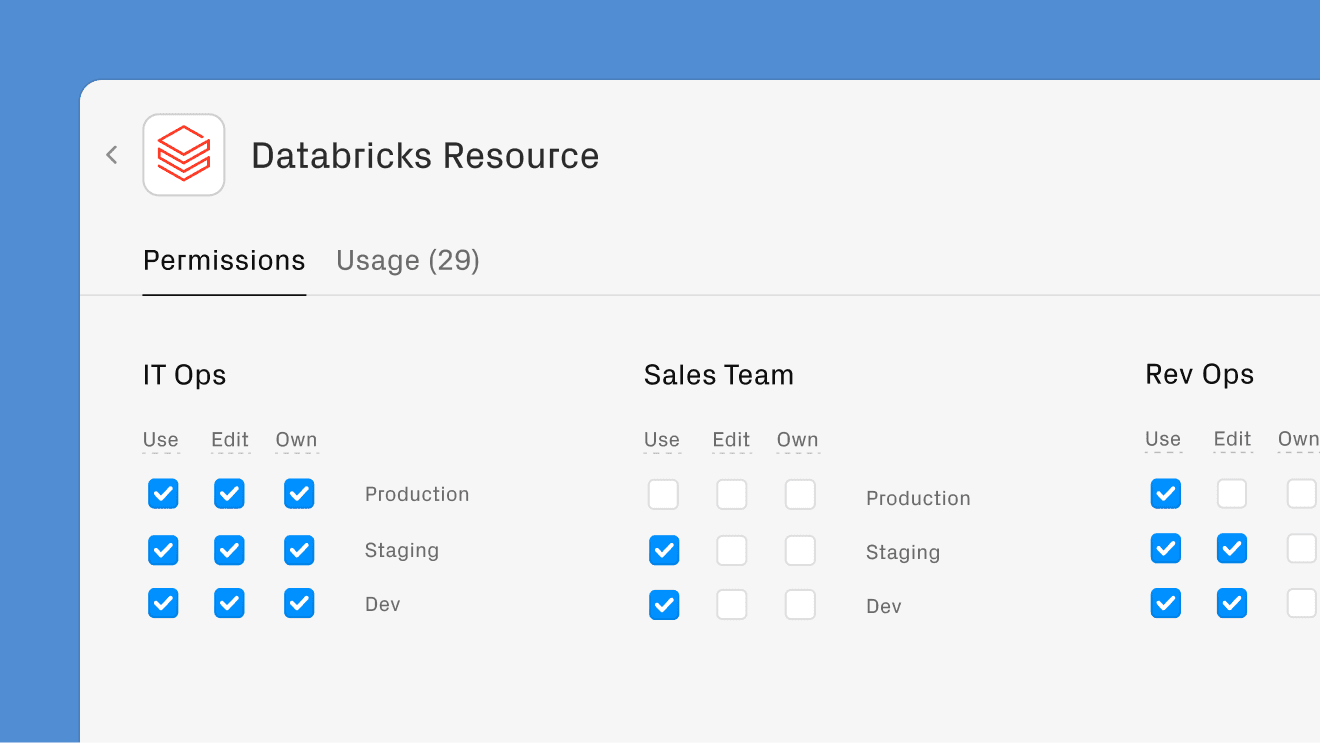The width and height of the screenshot is (1320, 743).
Task: Click the Use column header under IT Ops
Action: [x=161, y=439]
